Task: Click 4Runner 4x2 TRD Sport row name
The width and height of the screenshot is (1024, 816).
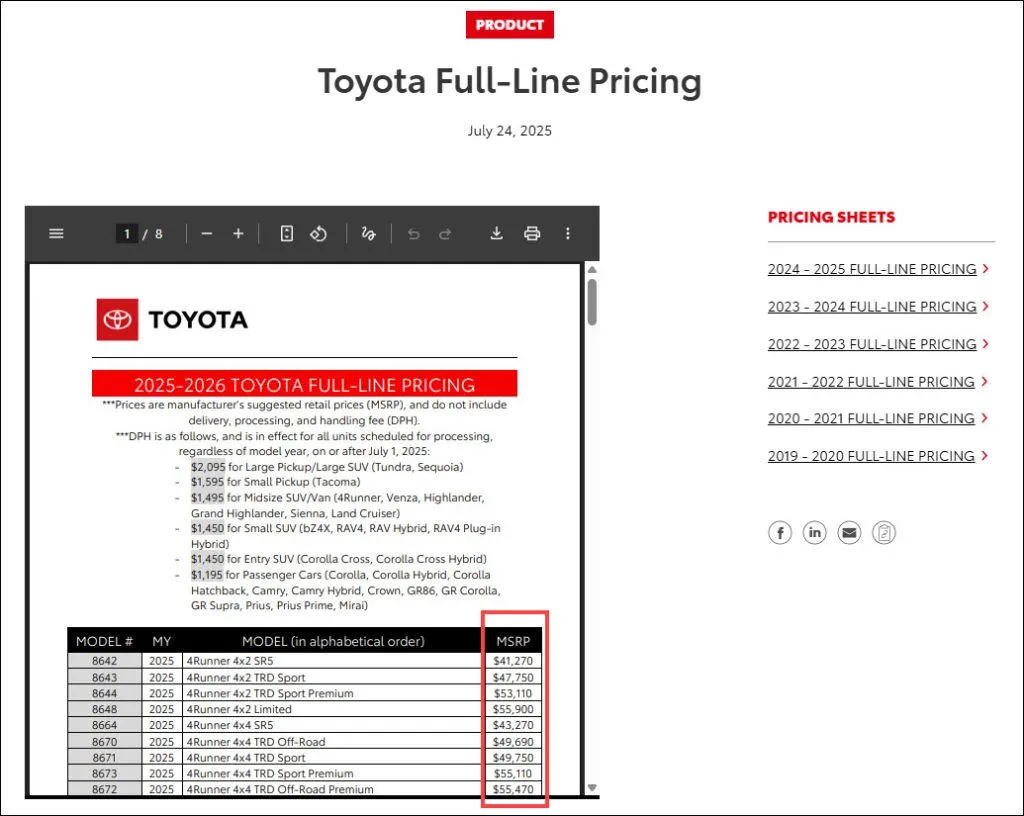Action: click(246, 678)
